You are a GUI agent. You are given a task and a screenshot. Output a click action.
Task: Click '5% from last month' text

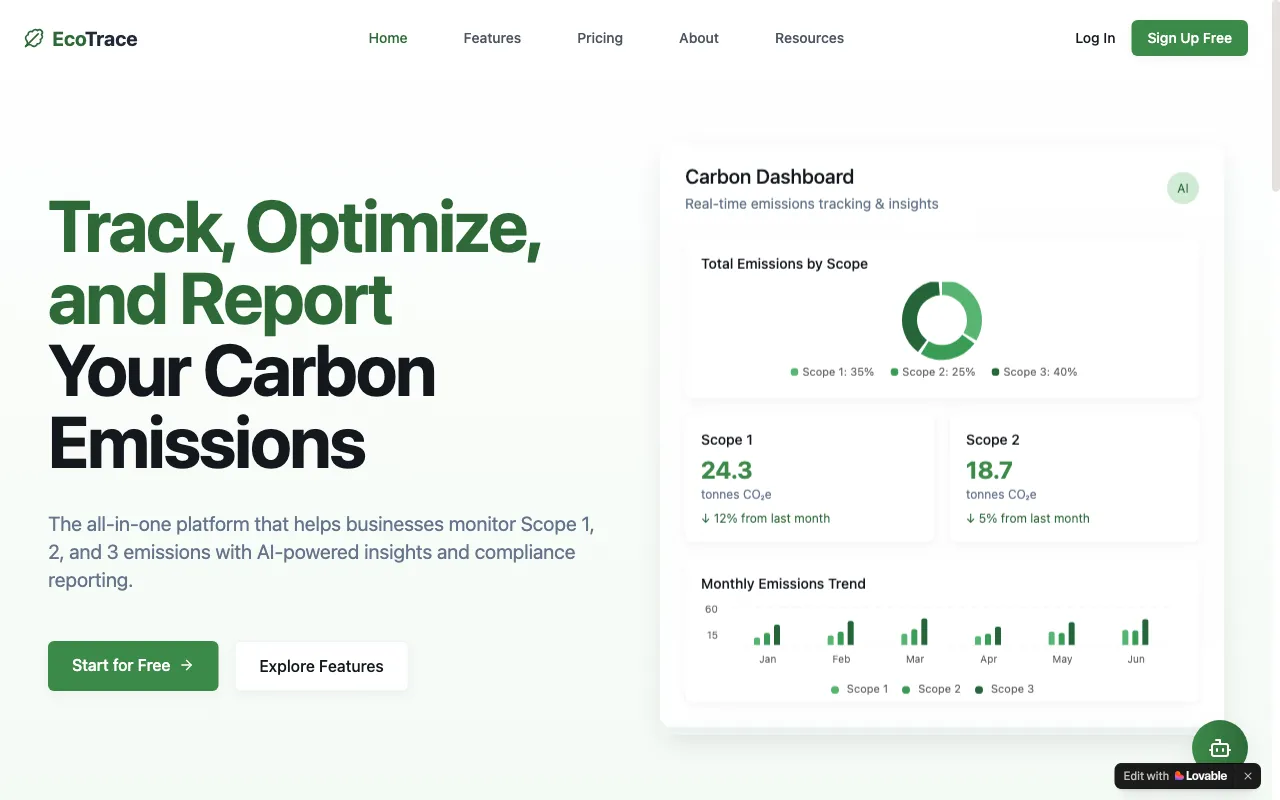click(1034, 518)
